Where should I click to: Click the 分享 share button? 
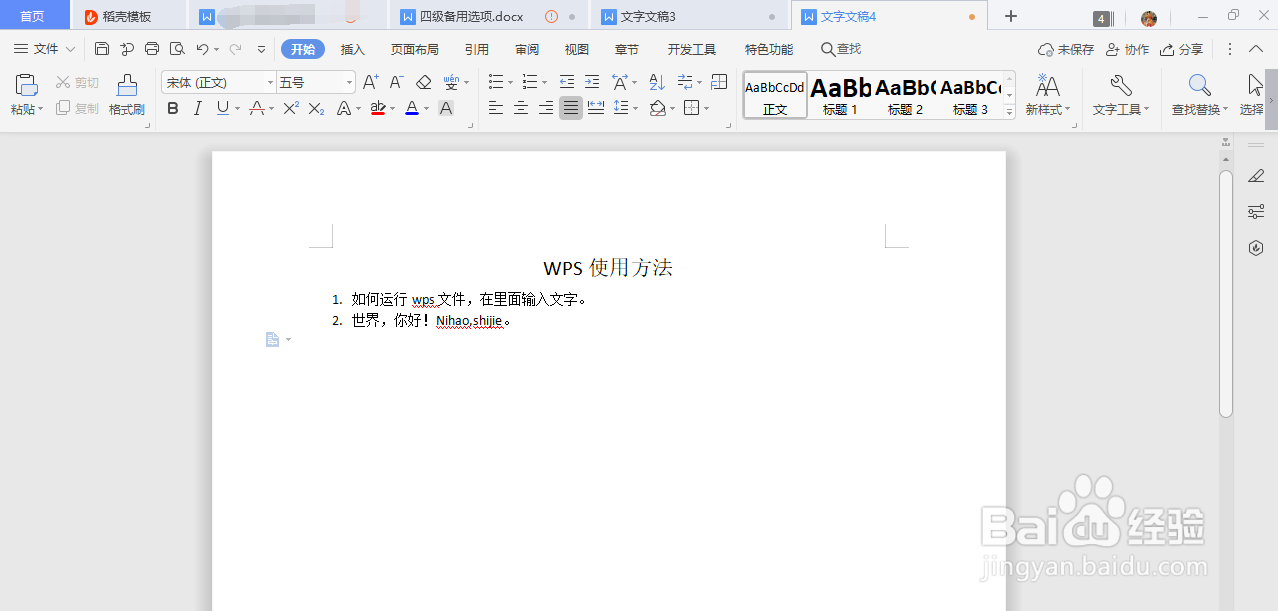[1182, 49]
